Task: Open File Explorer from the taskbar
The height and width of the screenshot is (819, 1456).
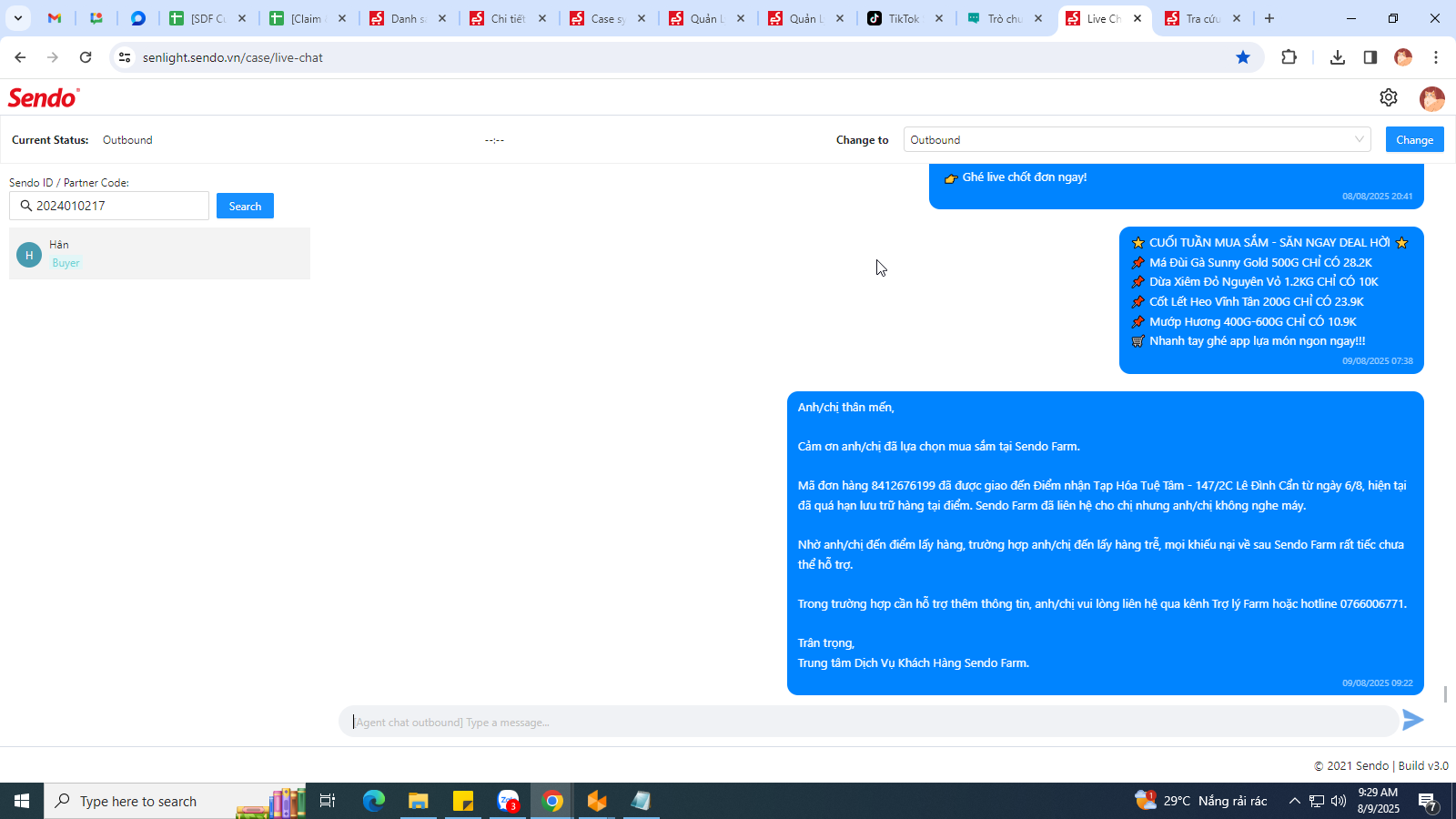Action: 418,801
